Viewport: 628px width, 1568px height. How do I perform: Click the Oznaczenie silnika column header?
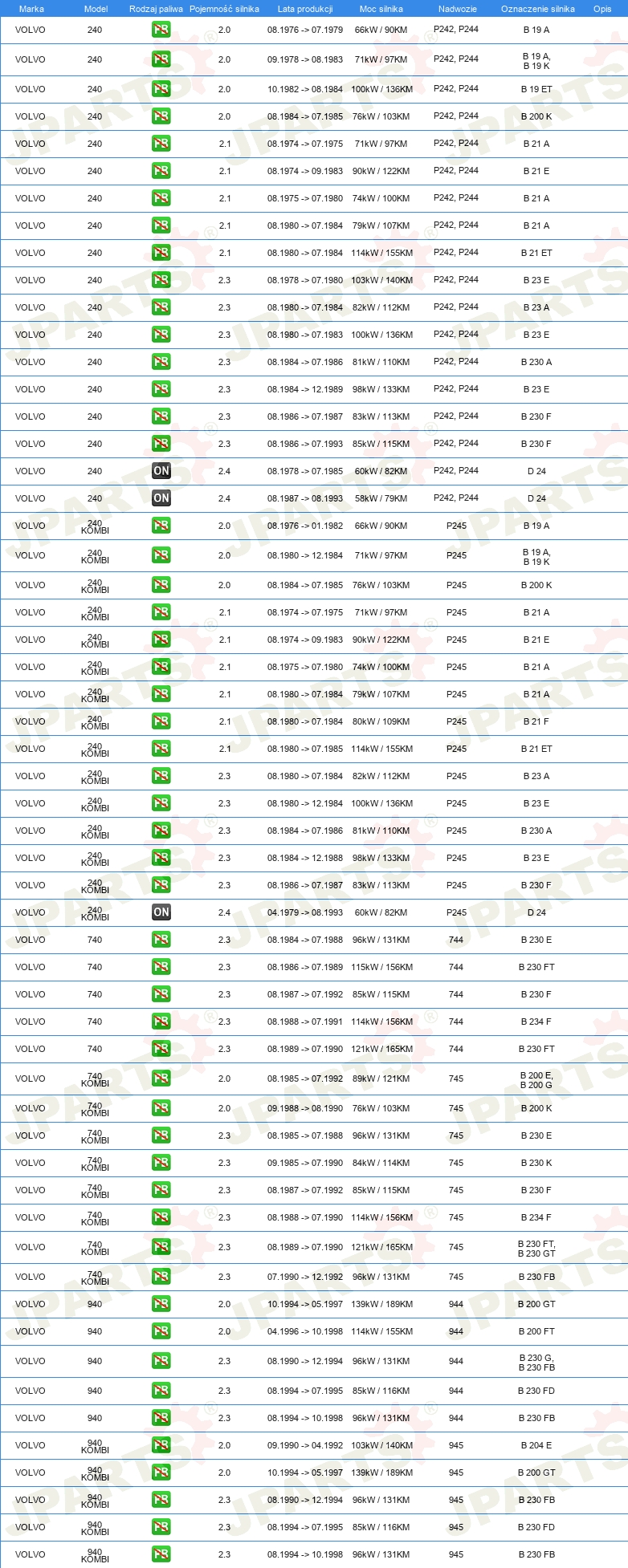tap(538, 9)
